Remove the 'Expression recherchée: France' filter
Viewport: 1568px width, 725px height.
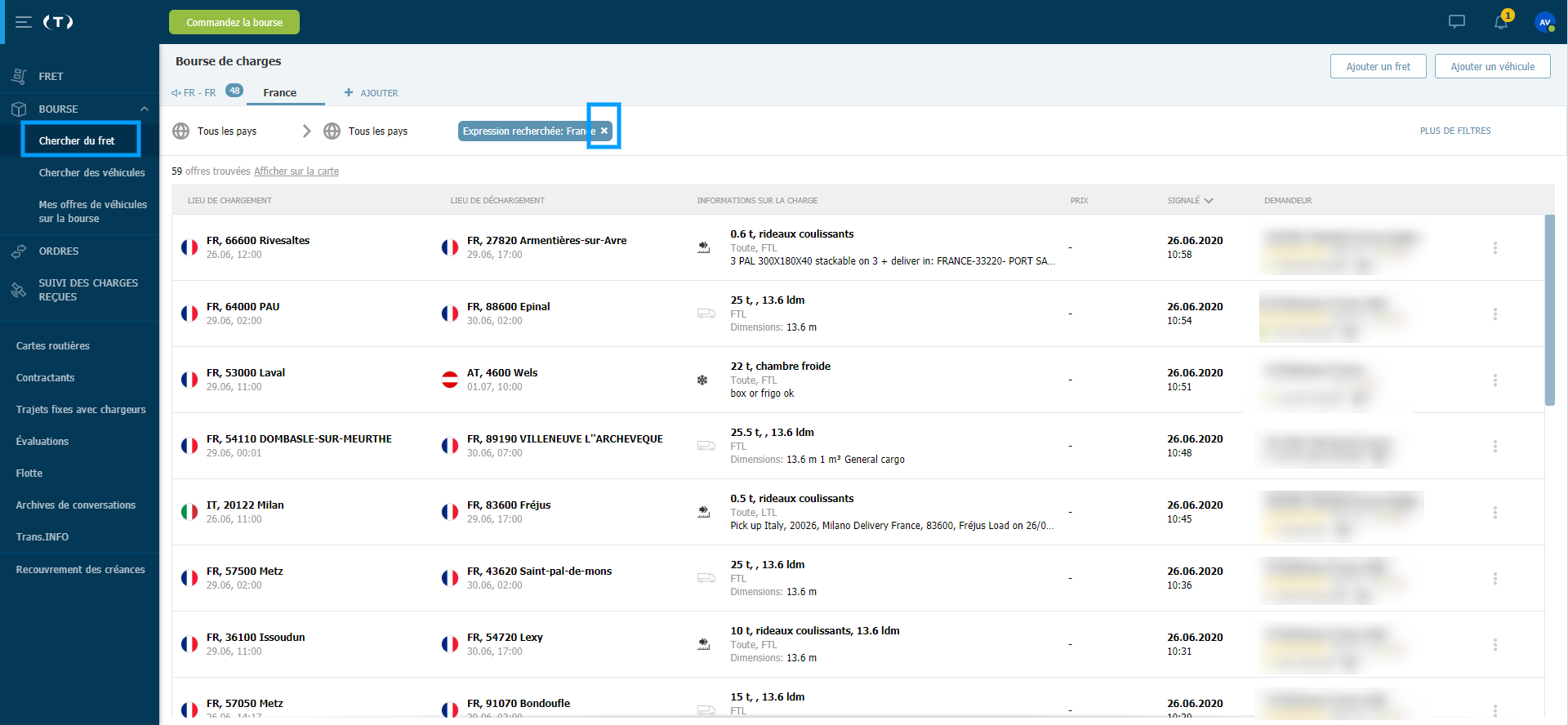(604, 131)
